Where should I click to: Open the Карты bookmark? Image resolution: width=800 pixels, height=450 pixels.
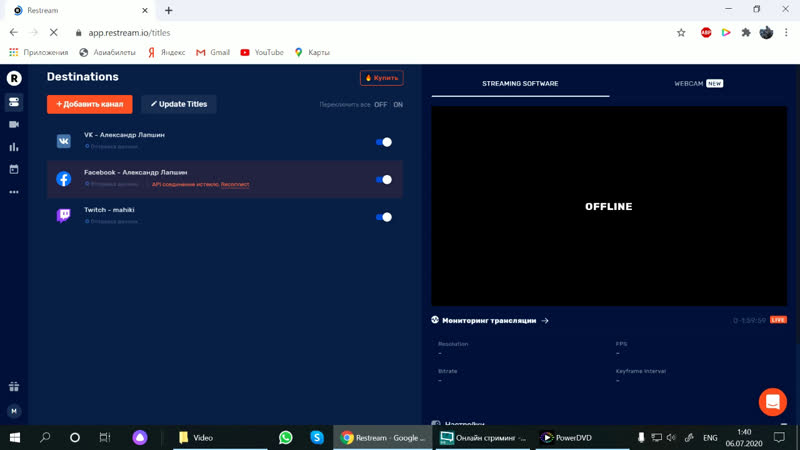312,52
